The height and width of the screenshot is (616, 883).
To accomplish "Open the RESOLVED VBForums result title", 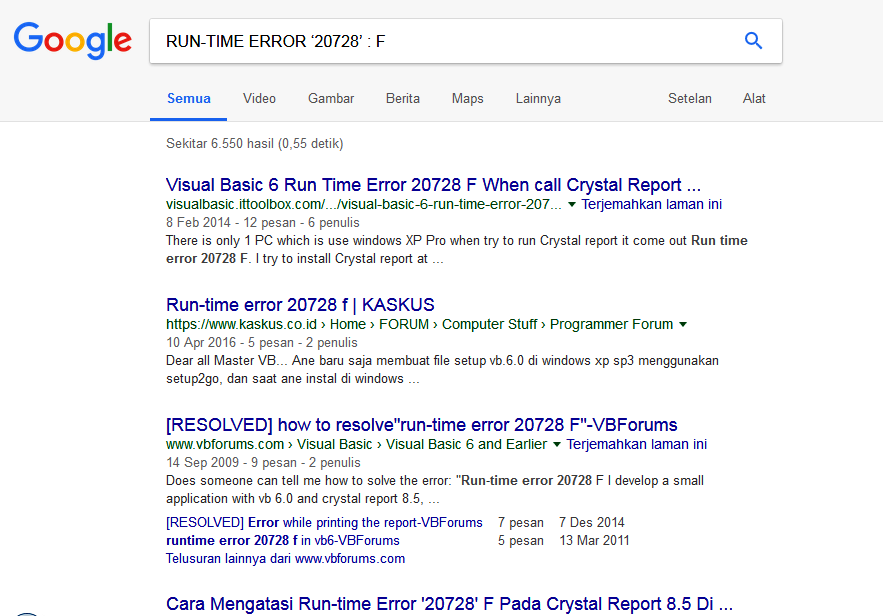I will coord(422,425).
